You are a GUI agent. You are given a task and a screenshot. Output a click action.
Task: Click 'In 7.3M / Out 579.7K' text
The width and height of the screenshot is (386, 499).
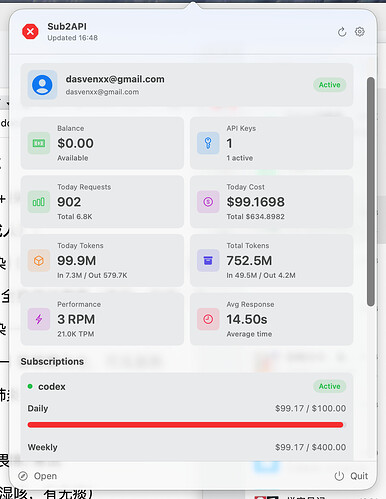[x=92, y=275]
